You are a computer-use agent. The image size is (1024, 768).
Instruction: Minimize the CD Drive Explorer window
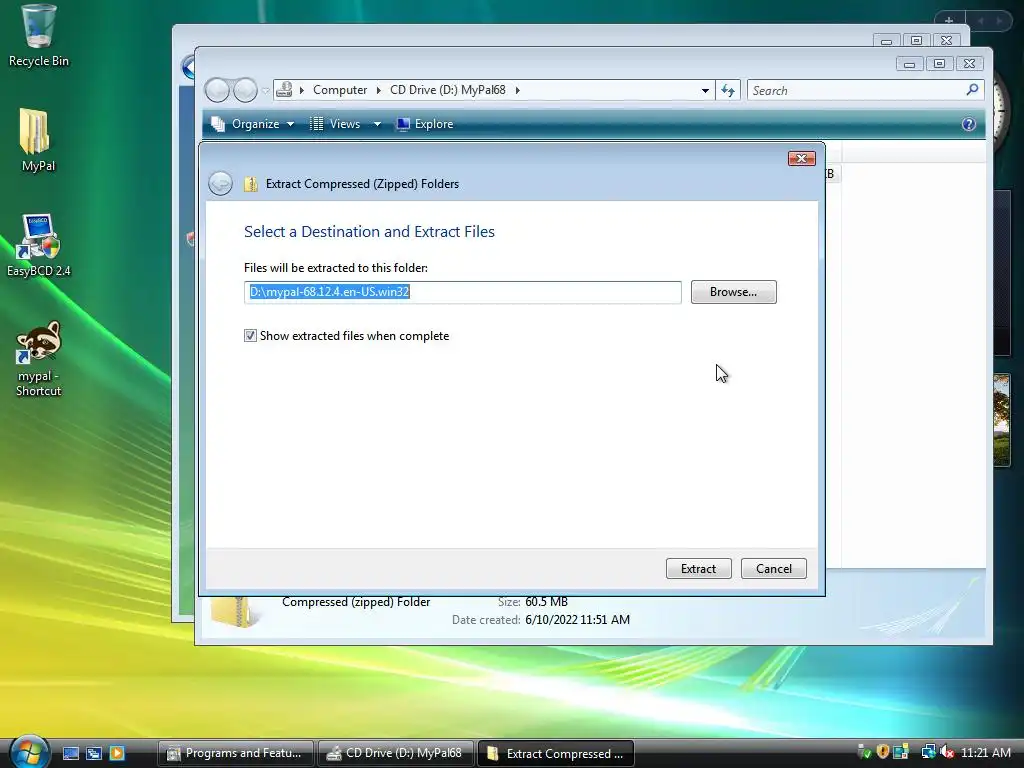909,63
